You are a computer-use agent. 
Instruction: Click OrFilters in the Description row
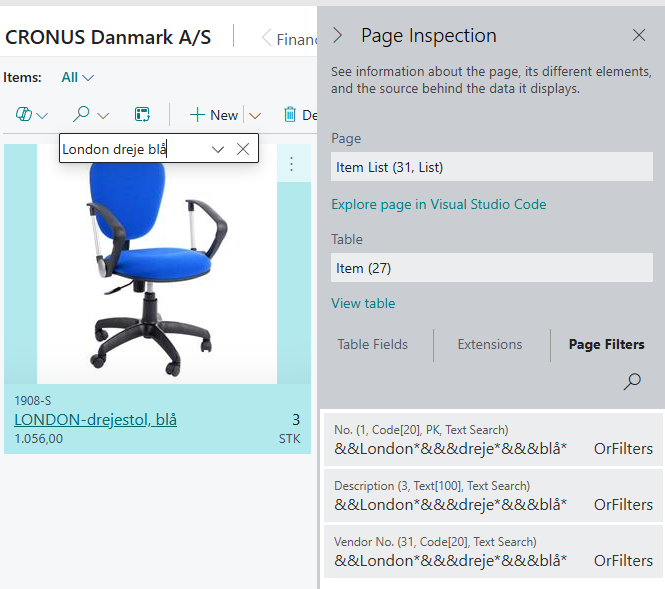coord(623,505)
